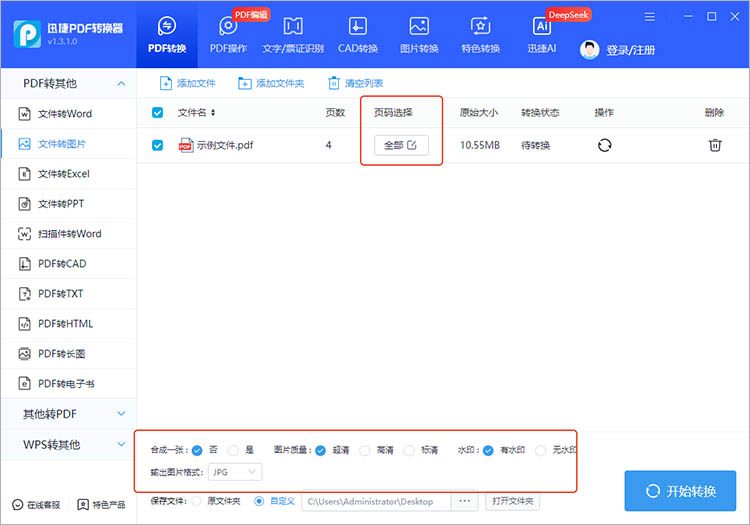Select 原文件夹 save location radio

click(196, 501)
